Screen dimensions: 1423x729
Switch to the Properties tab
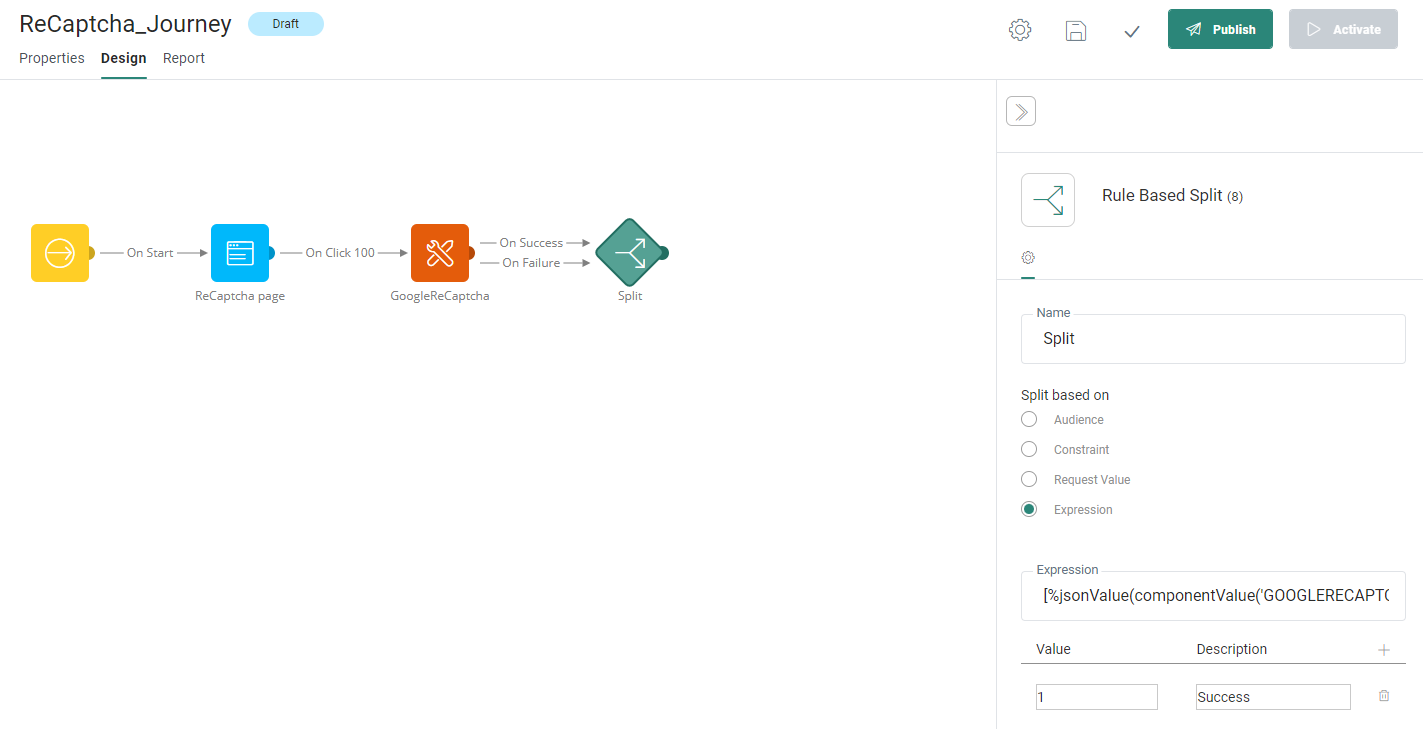click(x=52, y=58)
